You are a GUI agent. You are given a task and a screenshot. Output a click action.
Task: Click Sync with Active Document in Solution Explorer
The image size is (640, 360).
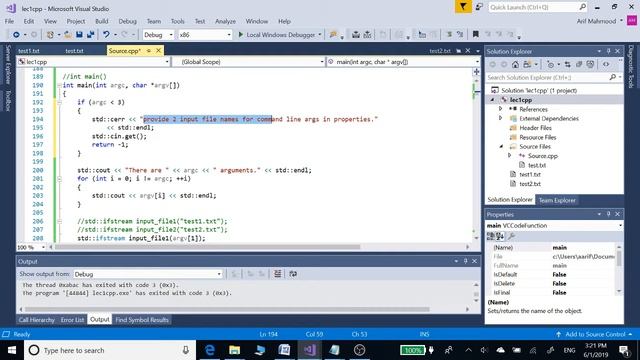pyautogui.click(x=568, y=64)
